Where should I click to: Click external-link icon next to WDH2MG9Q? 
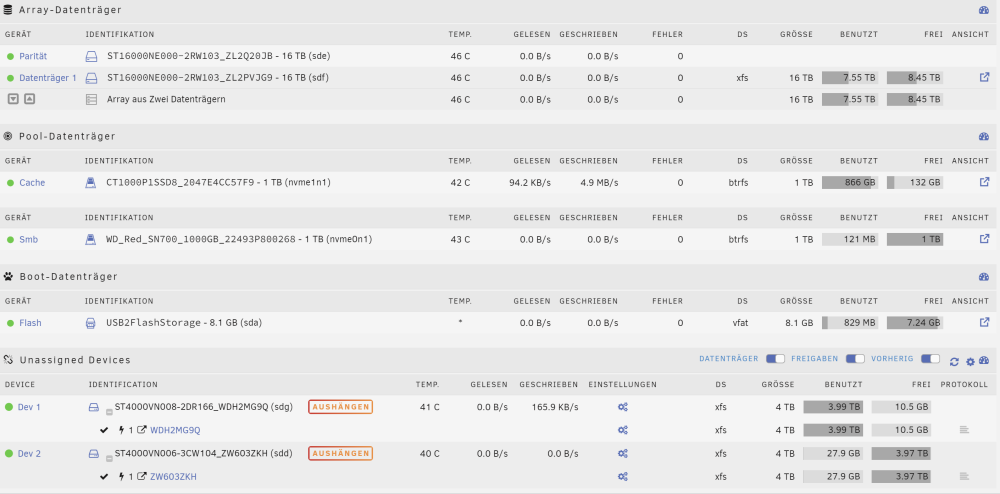[142, 430]
